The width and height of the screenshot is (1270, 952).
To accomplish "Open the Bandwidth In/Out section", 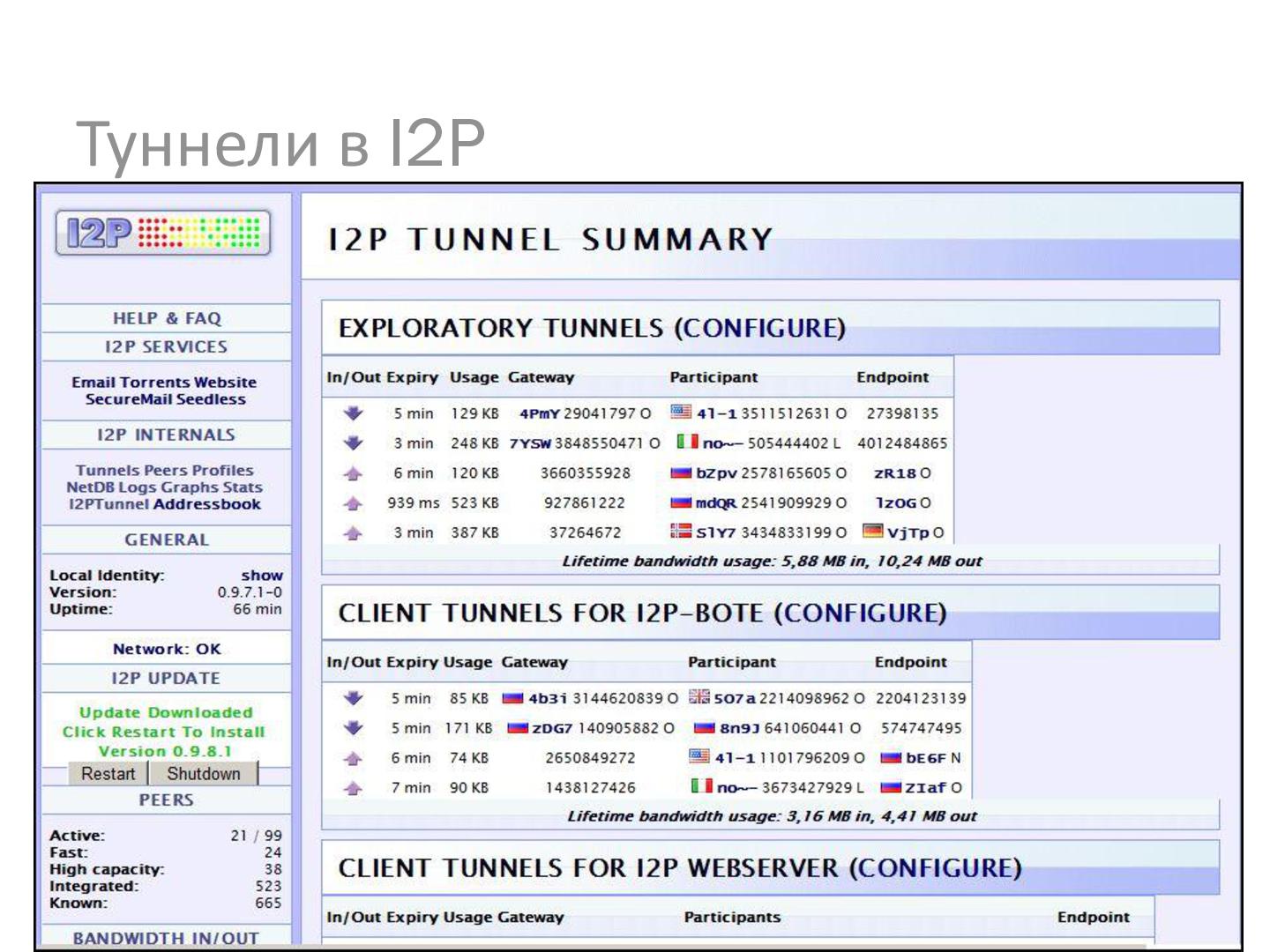I will click(167, 938).
